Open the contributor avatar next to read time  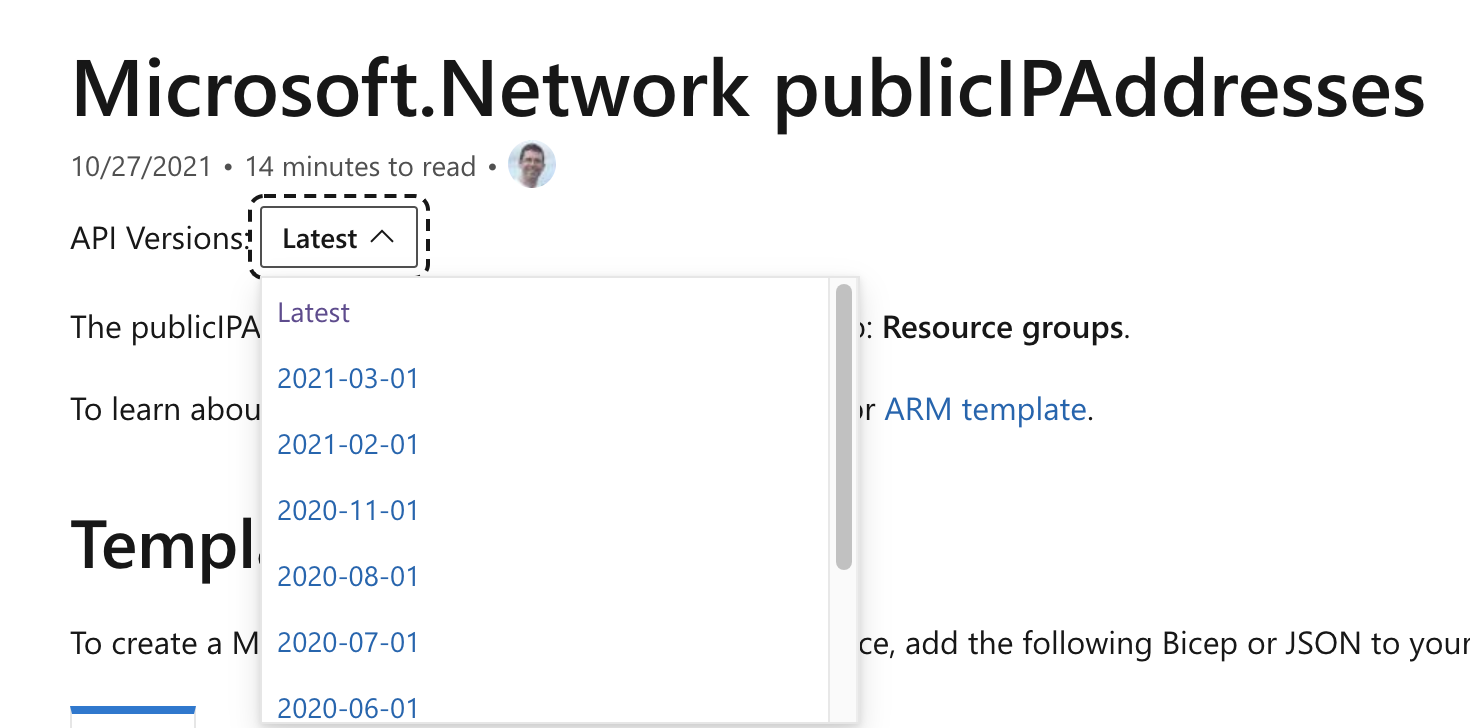[x=532, y=164]
